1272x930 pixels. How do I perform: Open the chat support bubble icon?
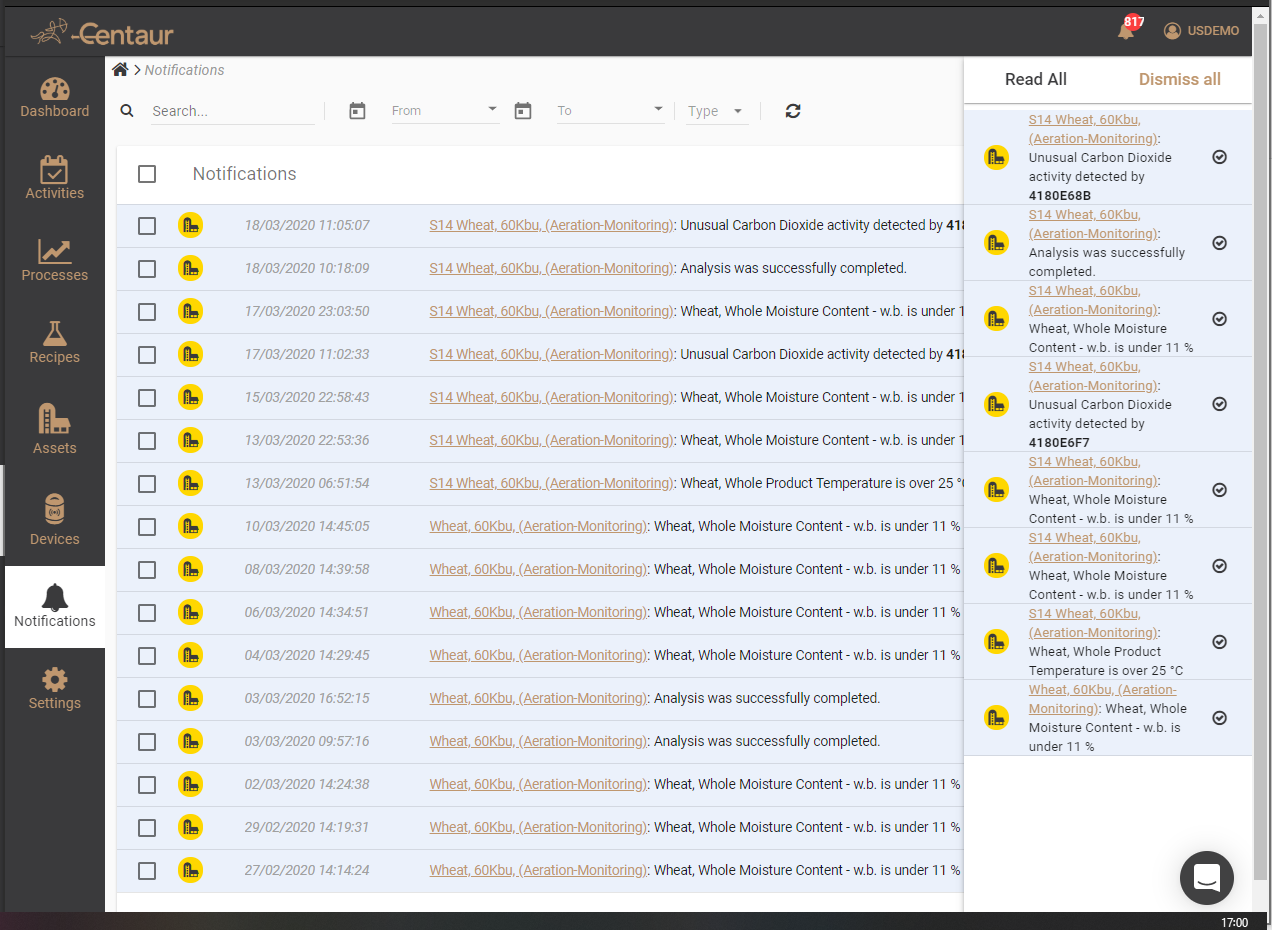coord(1206,877)
